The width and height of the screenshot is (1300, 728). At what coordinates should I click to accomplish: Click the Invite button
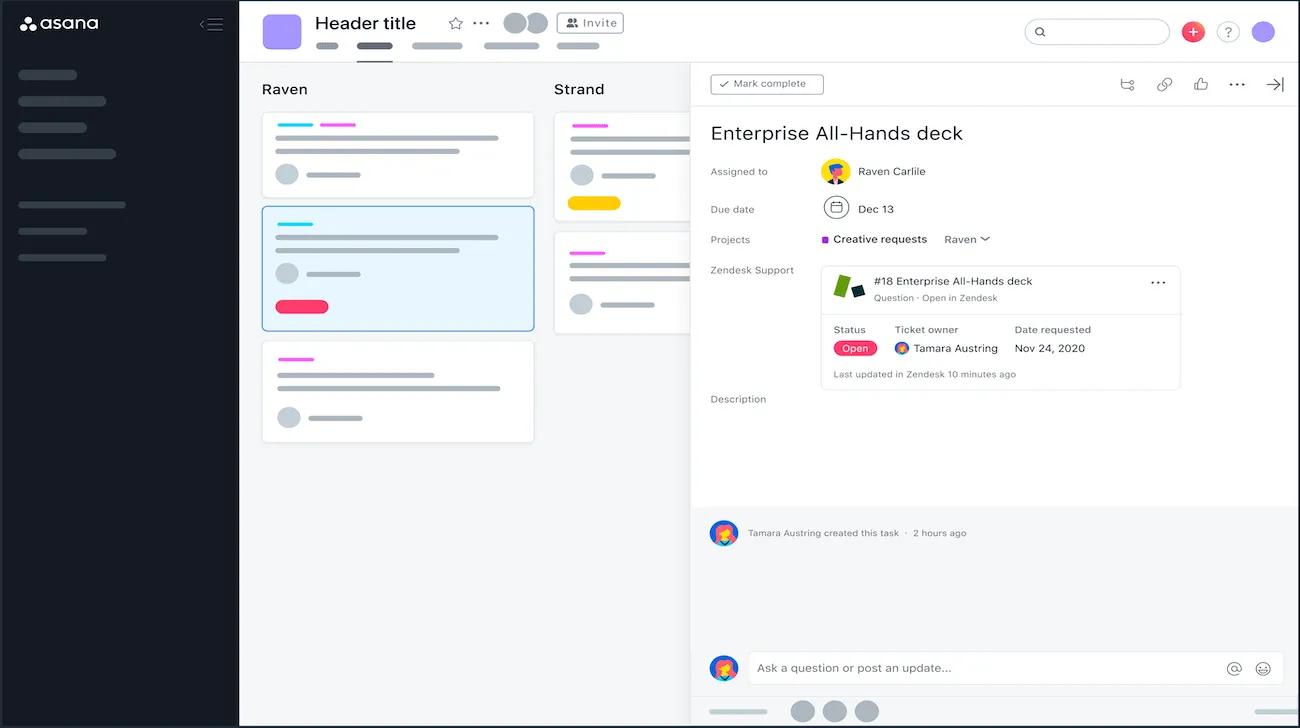tap(589, 22)
